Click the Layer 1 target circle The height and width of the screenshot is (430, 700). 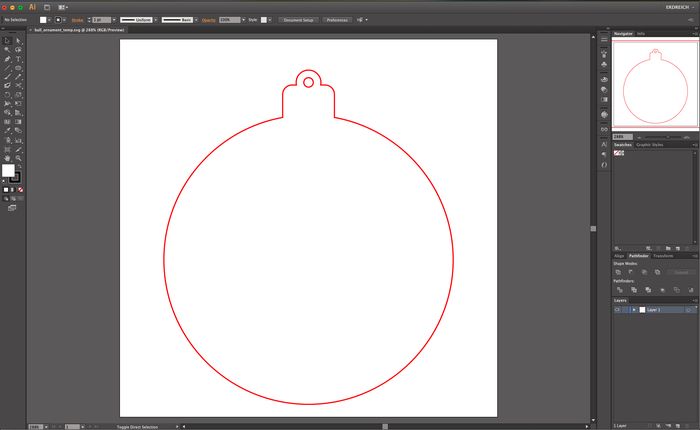[688, 310]
